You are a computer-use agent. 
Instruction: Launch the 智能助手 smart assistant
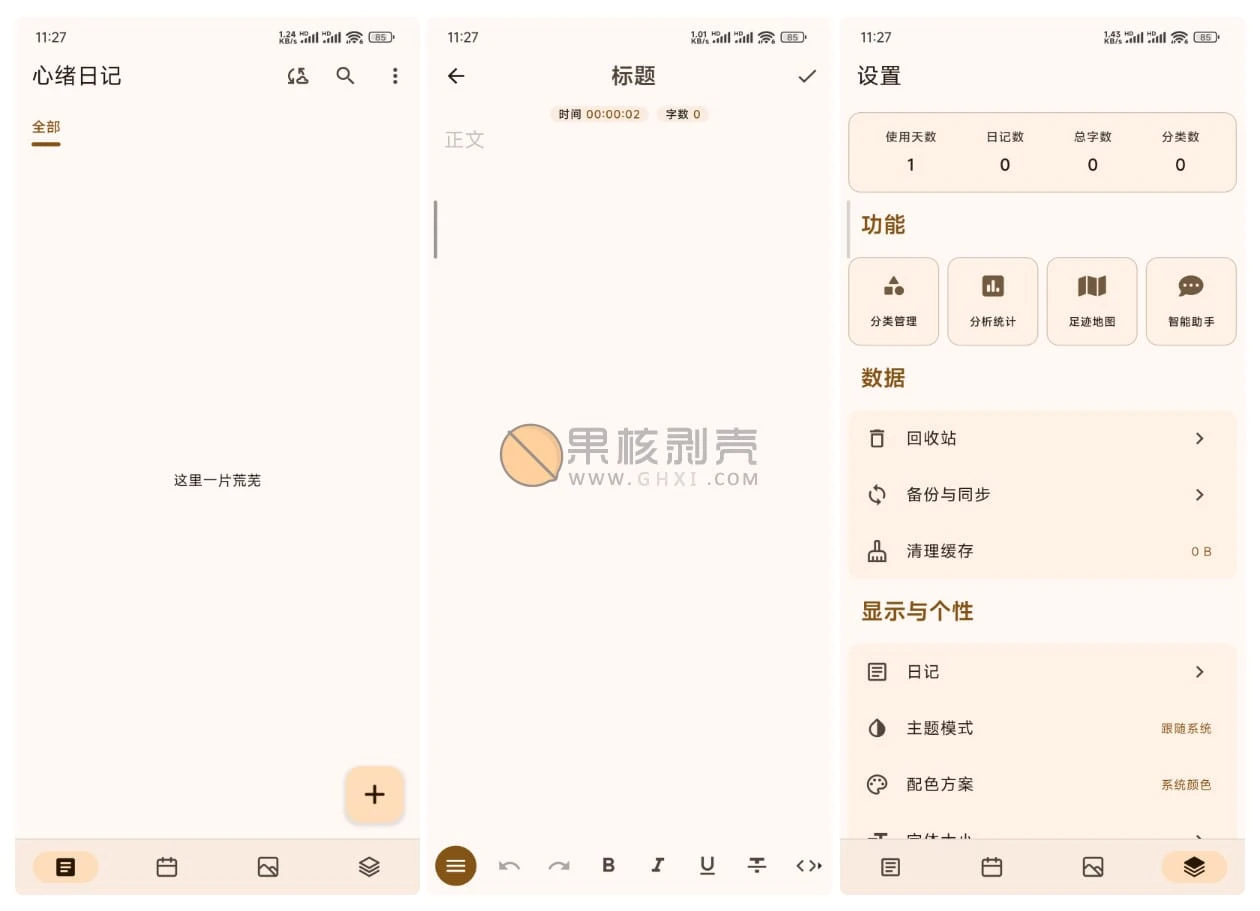1191,301
